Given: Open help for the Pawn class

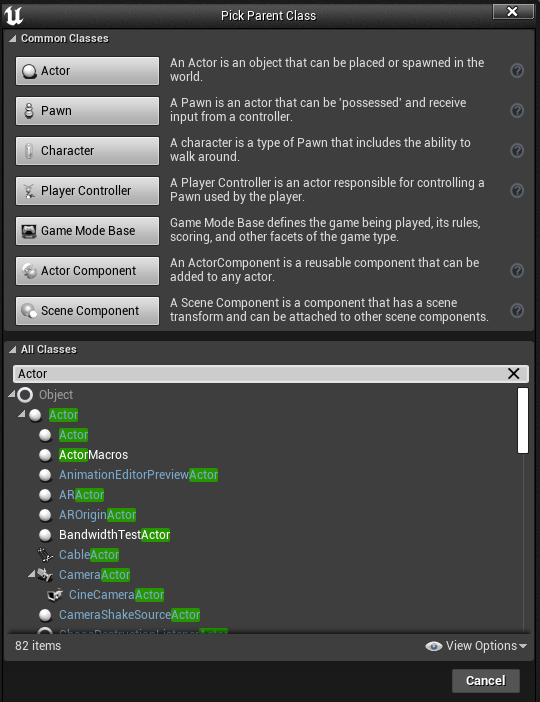Looking at the screenshot, I should tap(517, 111).
